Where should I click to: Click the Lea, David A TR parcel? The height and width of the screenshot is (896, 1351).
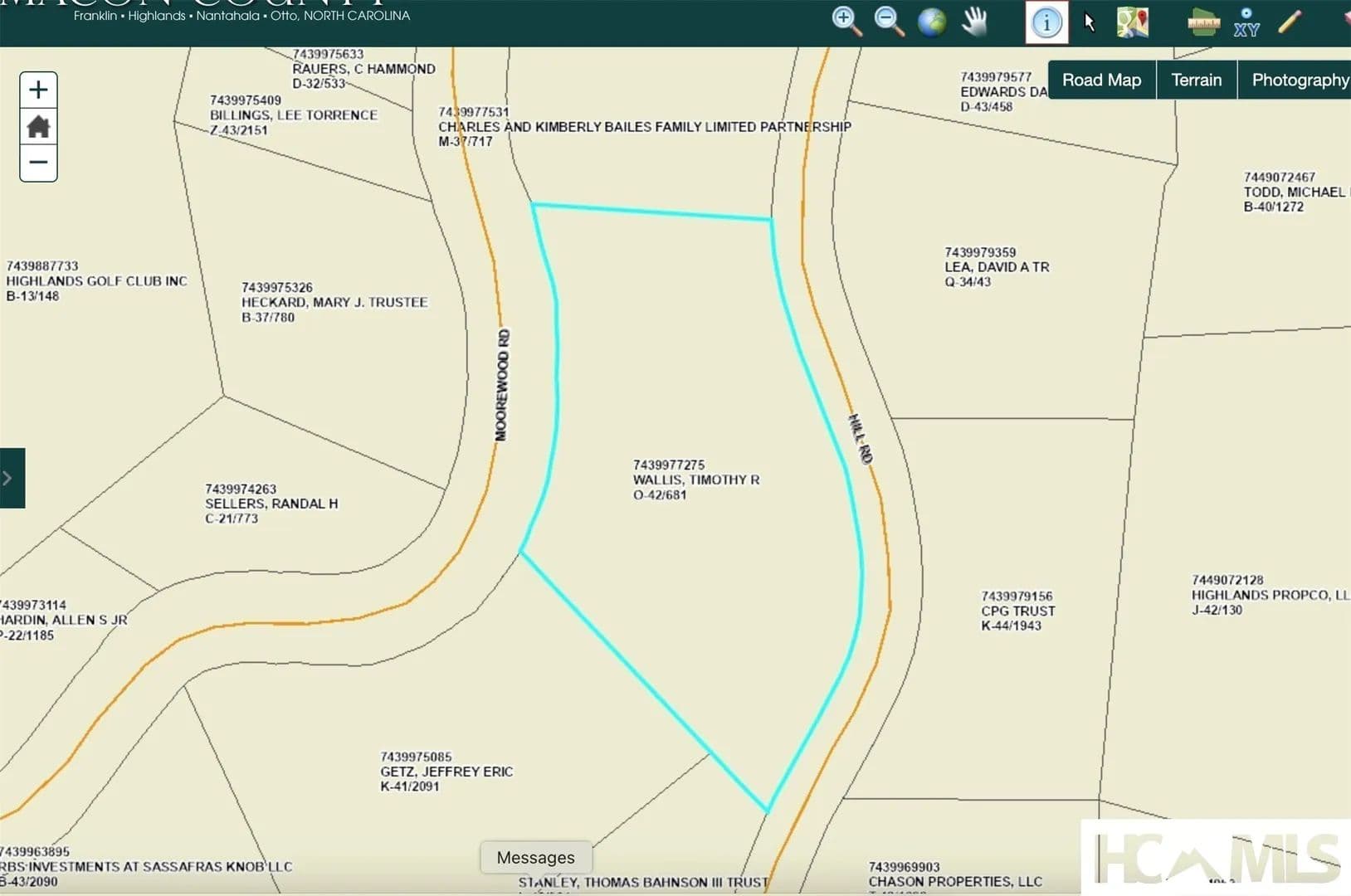point(996,266)
